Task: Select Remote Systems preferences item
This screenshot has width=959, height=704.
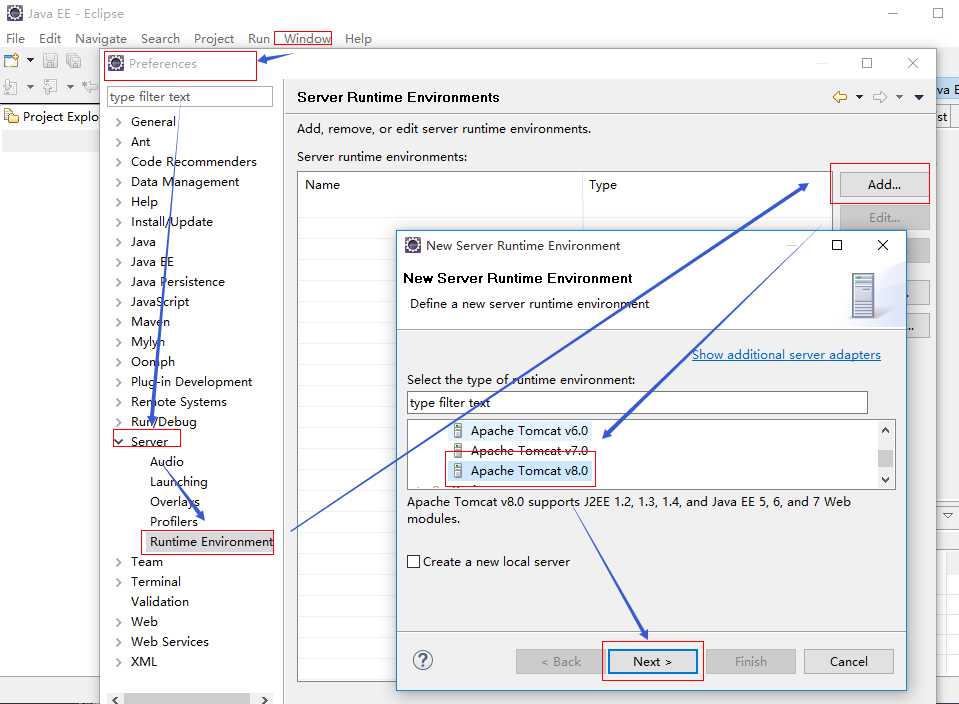Action: click(179, 402)
